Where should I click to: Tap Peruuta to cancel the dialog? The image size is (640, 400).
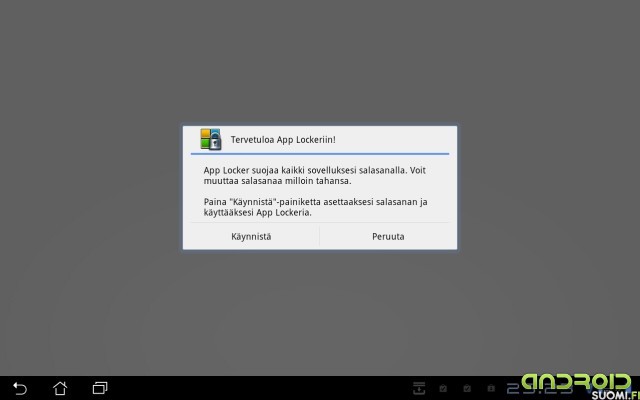click(x=388, y=236)
